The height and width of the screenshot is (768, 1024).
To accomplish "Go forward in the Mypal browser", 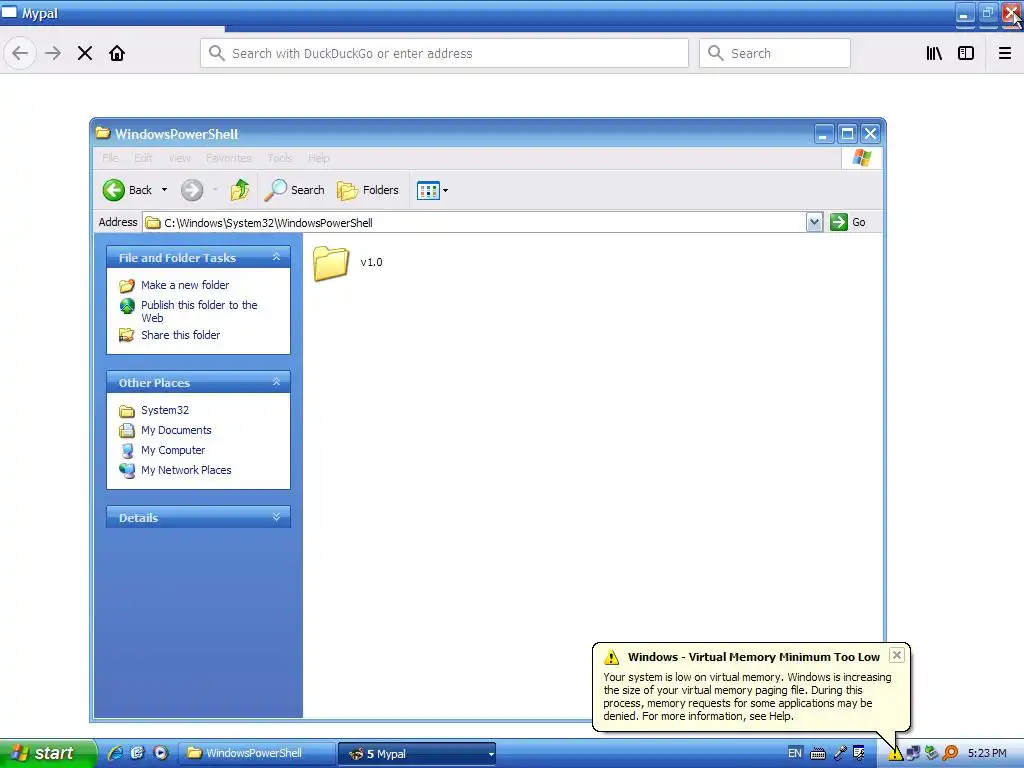I will [53, 53].
